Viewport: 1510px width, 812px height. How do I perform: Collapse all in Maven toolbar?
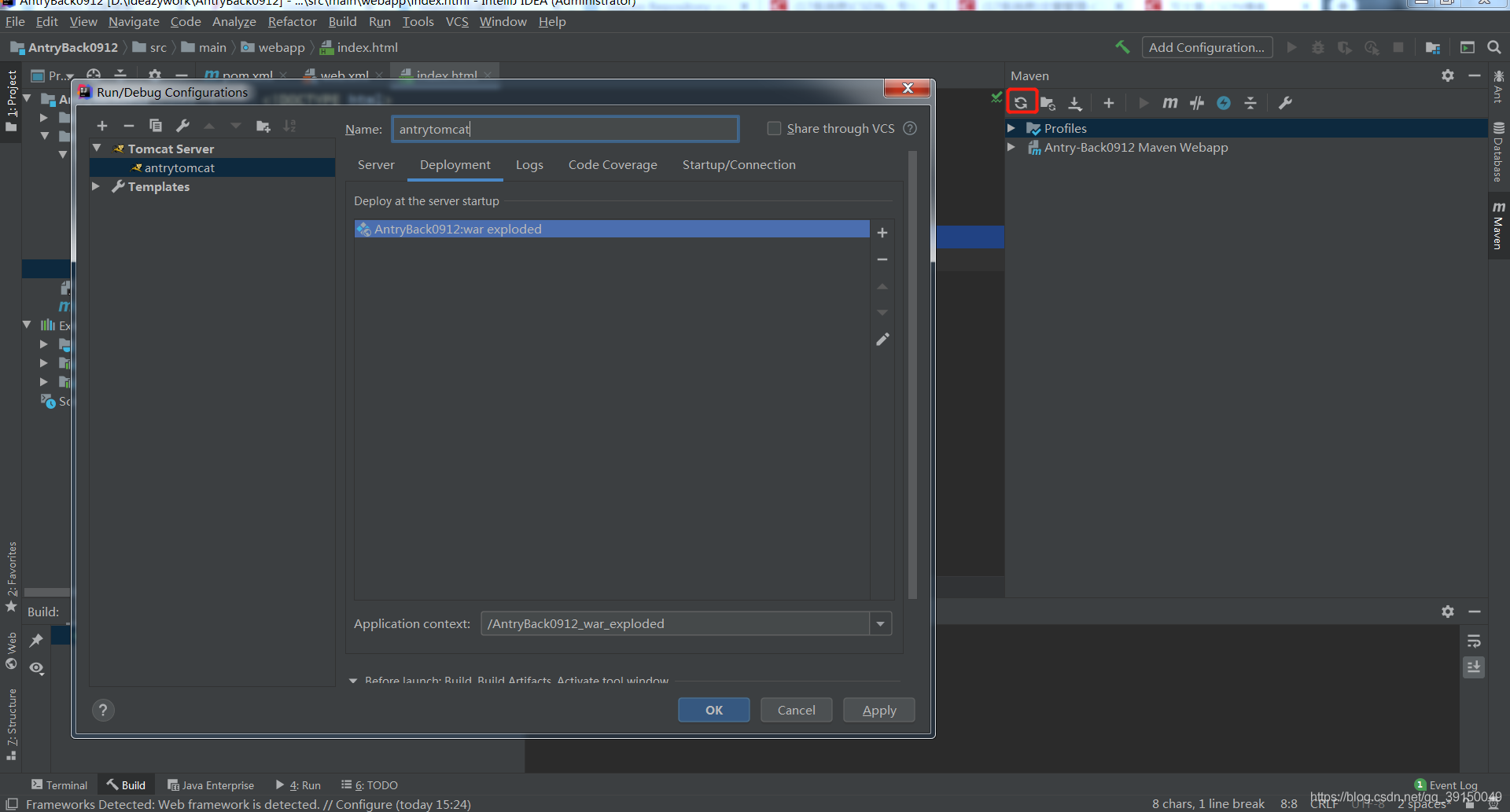[1250, 103]
